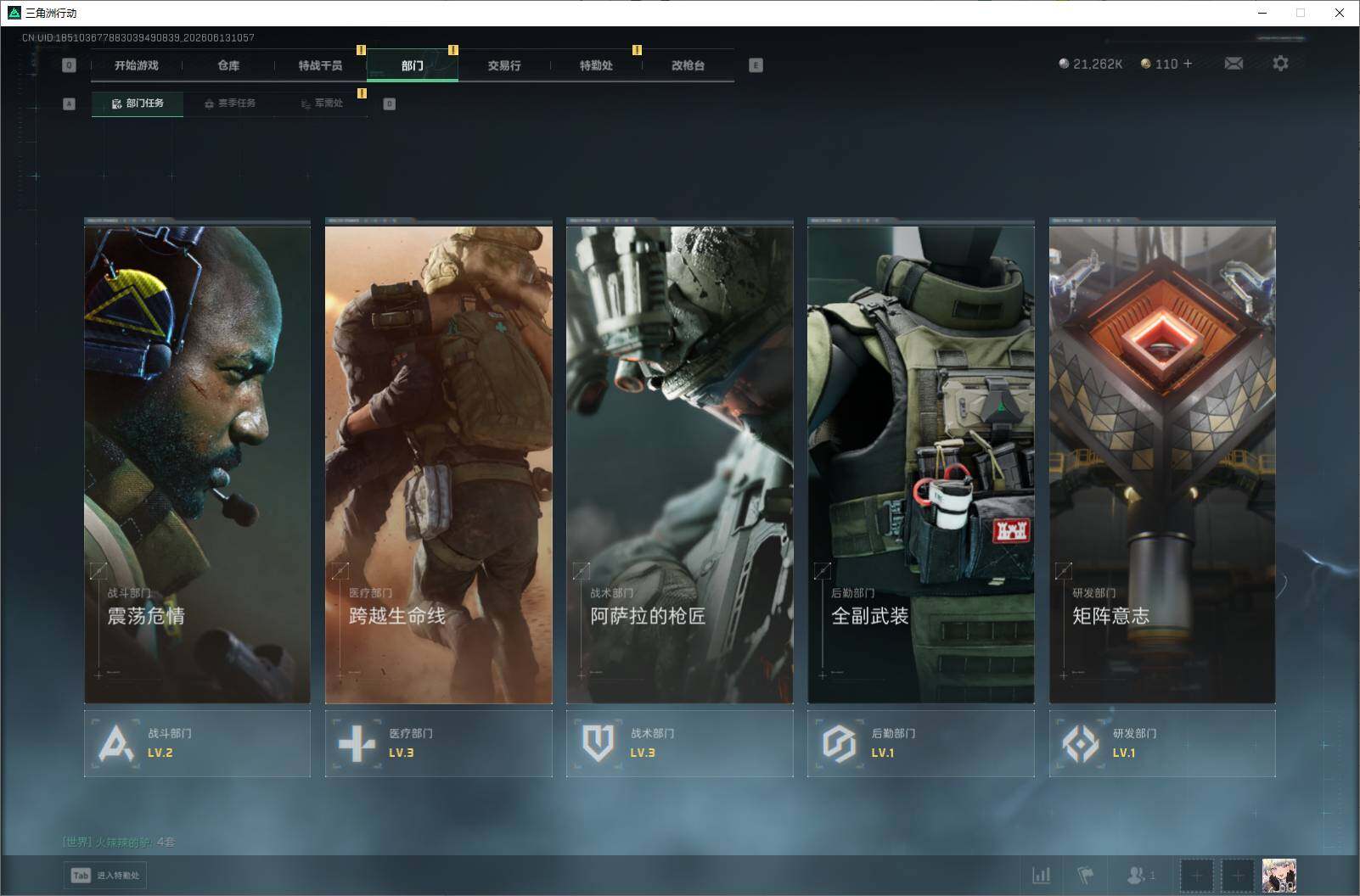
Task: Open the 改枪台 tab
Action: click(x=688, y=65)
